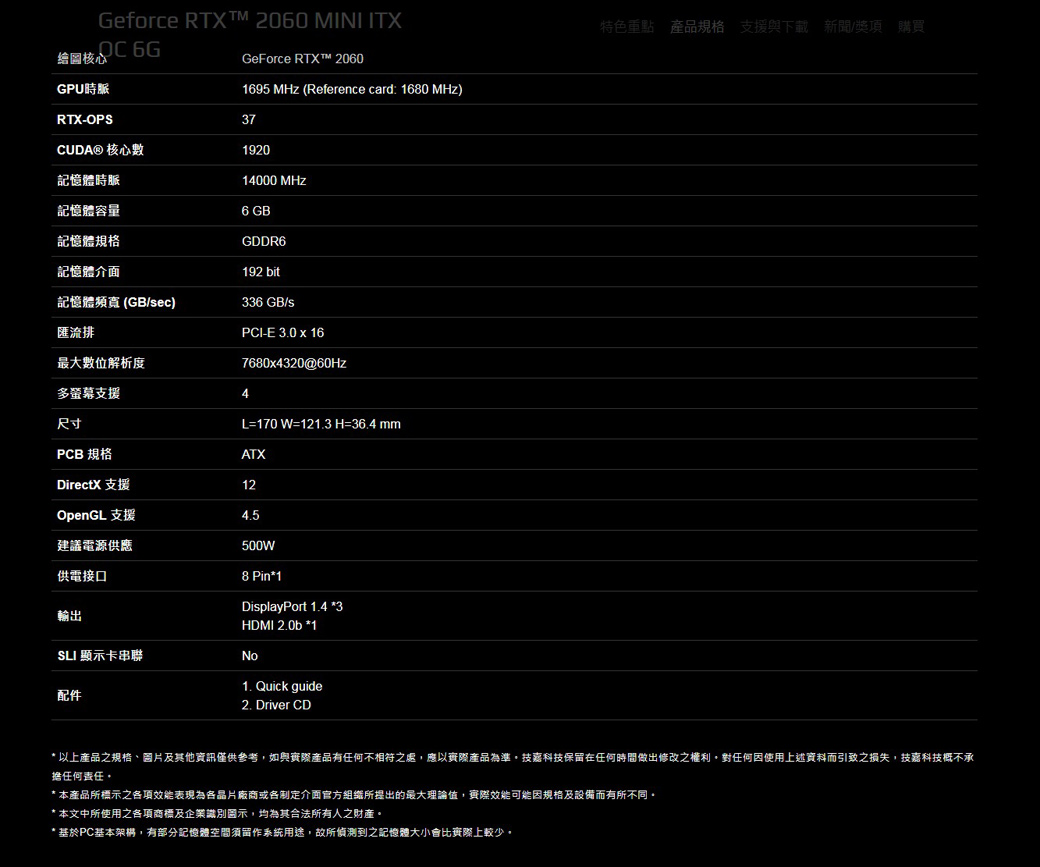The height and width of the screenshot is (867, 1040).
Task: Switch to the 支援與下載 tab
Action: tap(774, 27)
